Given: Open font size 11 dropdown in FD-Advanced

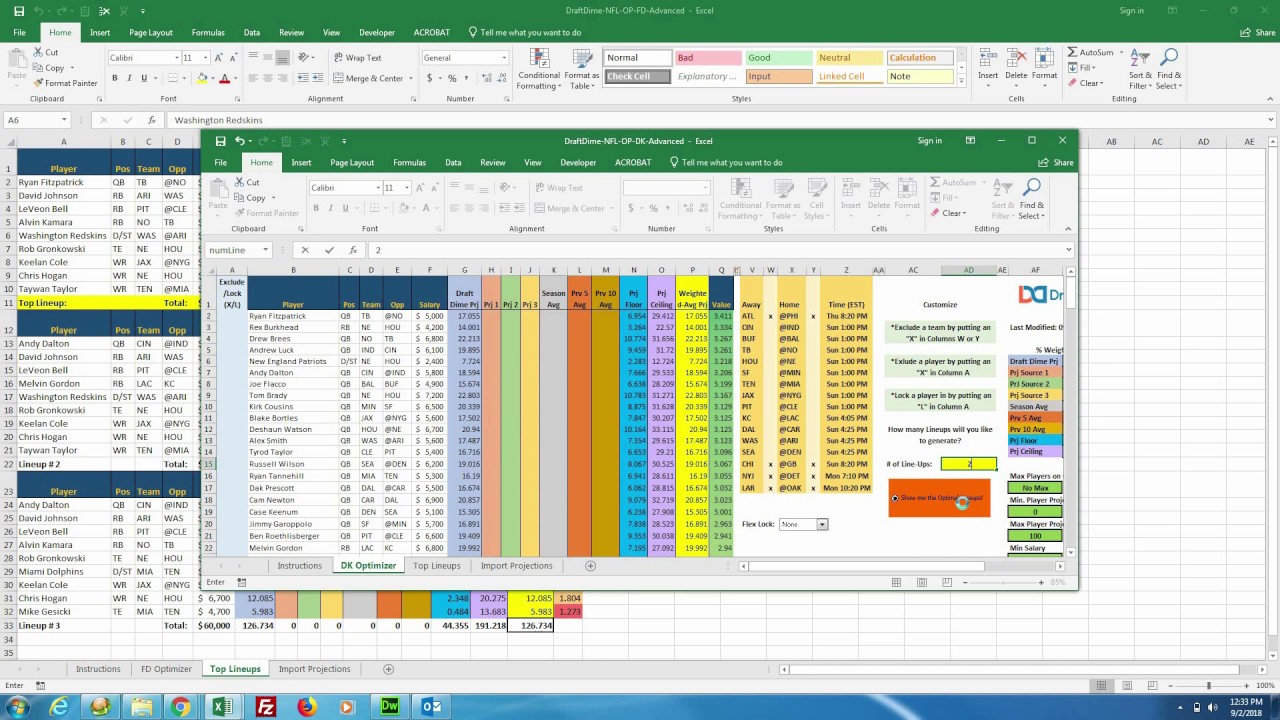Looking at the screenshot, I should pyautogui.click(x=204, y=58).
